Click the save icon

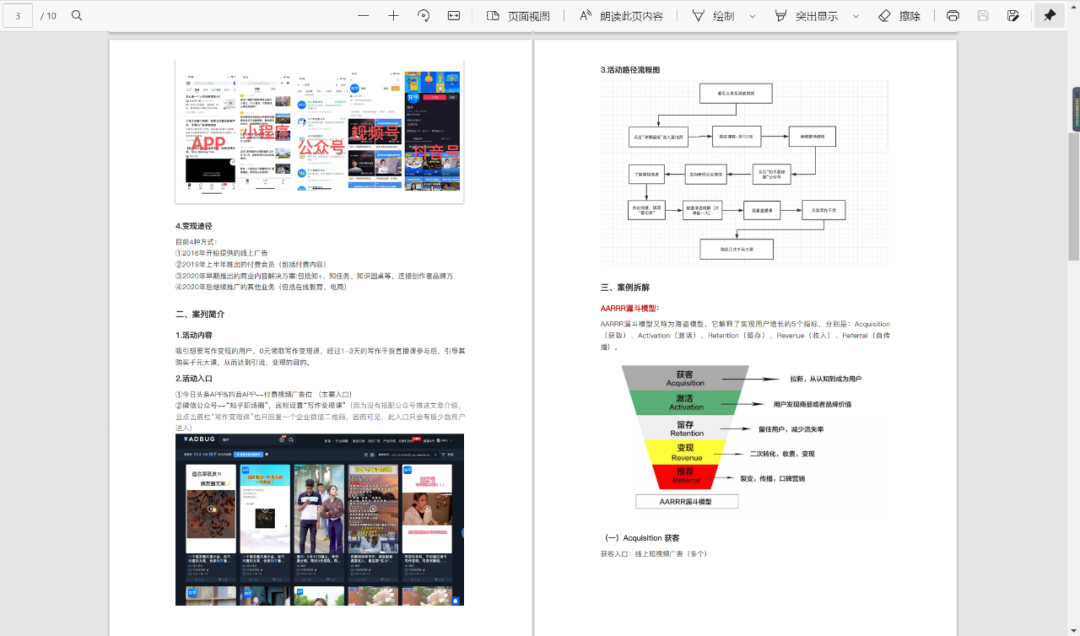pyautogui.click(x=983, y=15)
